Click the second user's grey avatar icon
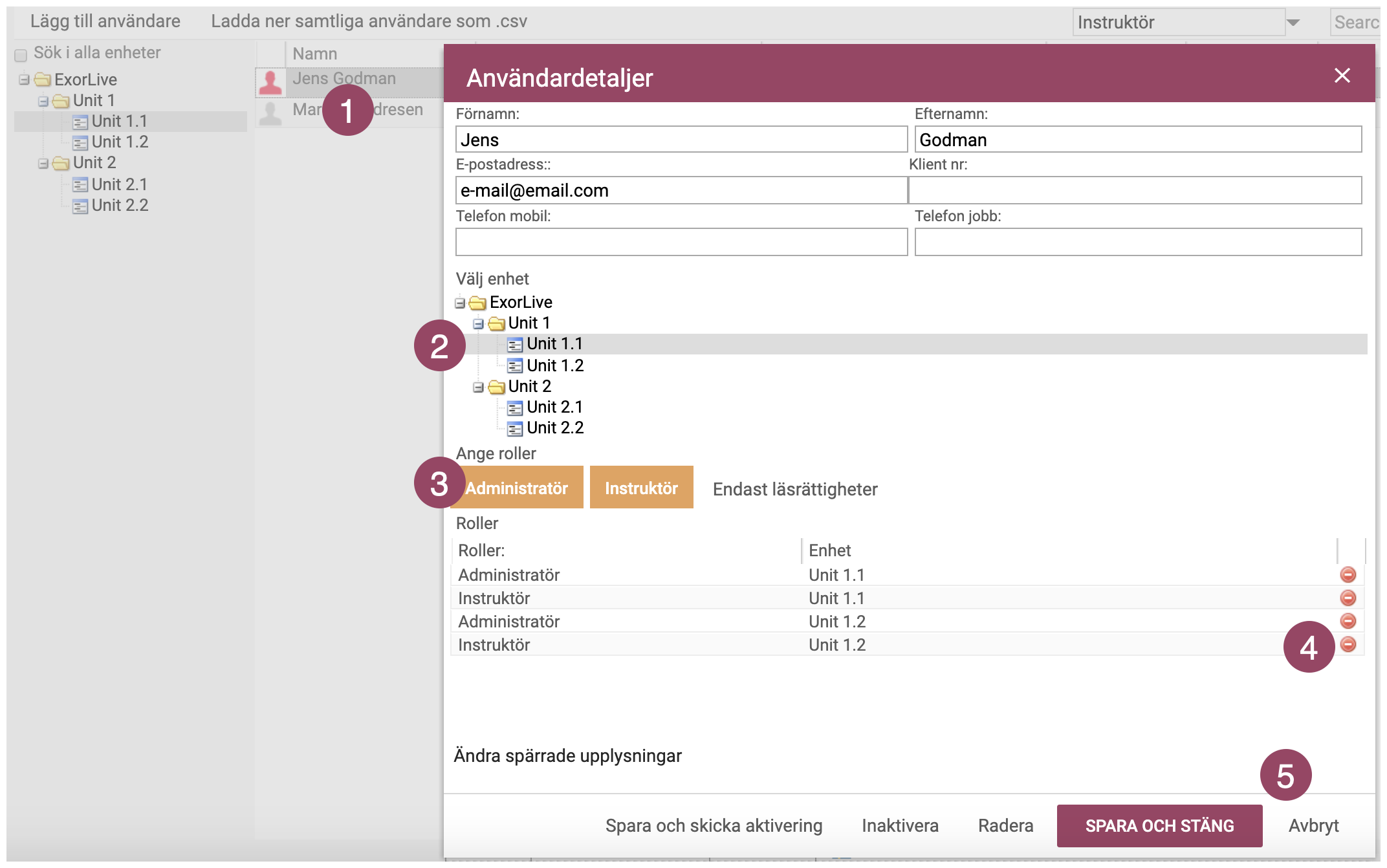1387x868 pixels. (x=270, y=113)
